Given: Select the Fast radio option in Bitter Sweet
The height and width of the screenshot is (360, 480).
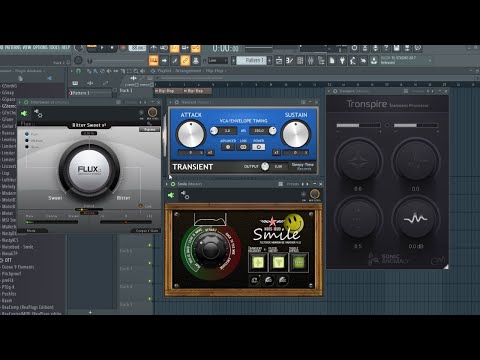Looking at the screenshot, I should pyautogui.click(x=27, y=134).
